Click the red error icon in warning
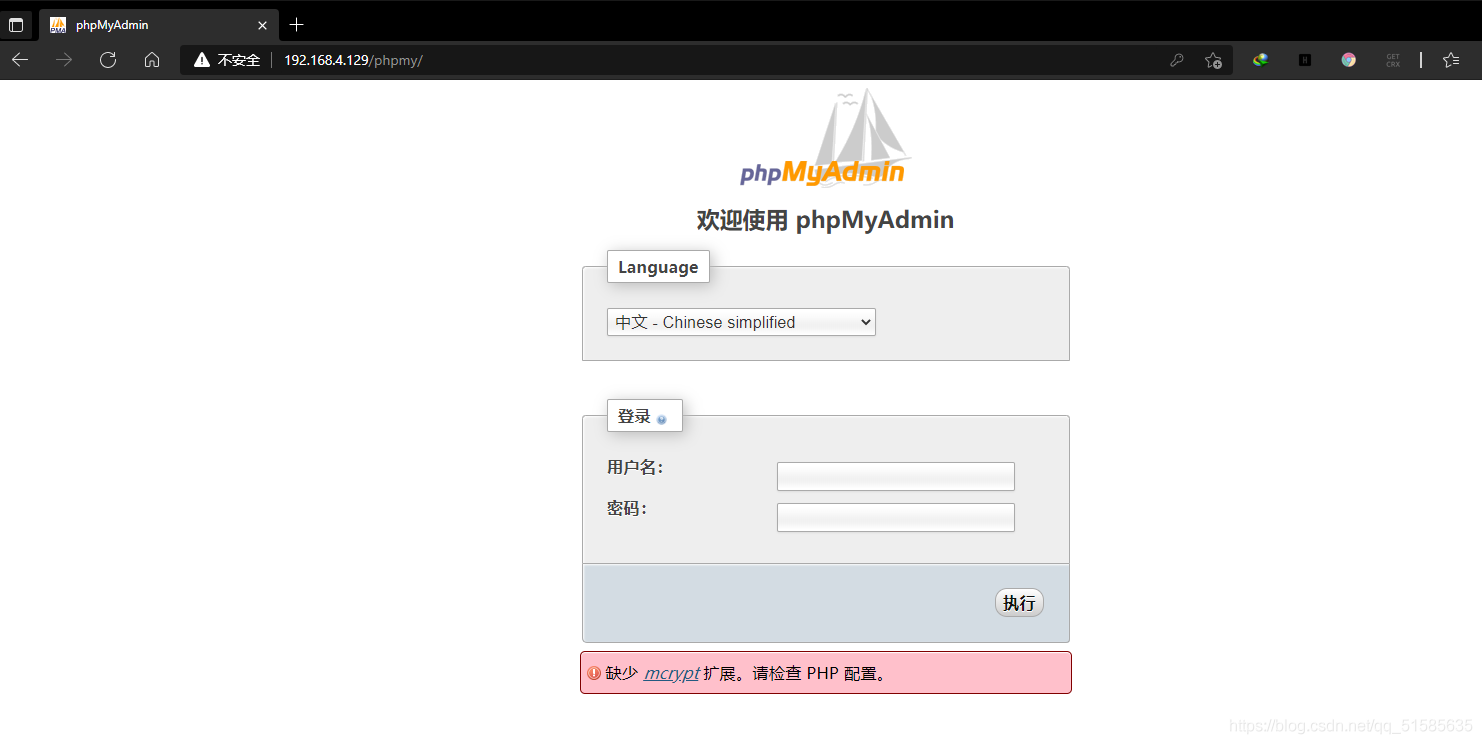Viewport: 1482px width, 744px height. pos(594,673)
